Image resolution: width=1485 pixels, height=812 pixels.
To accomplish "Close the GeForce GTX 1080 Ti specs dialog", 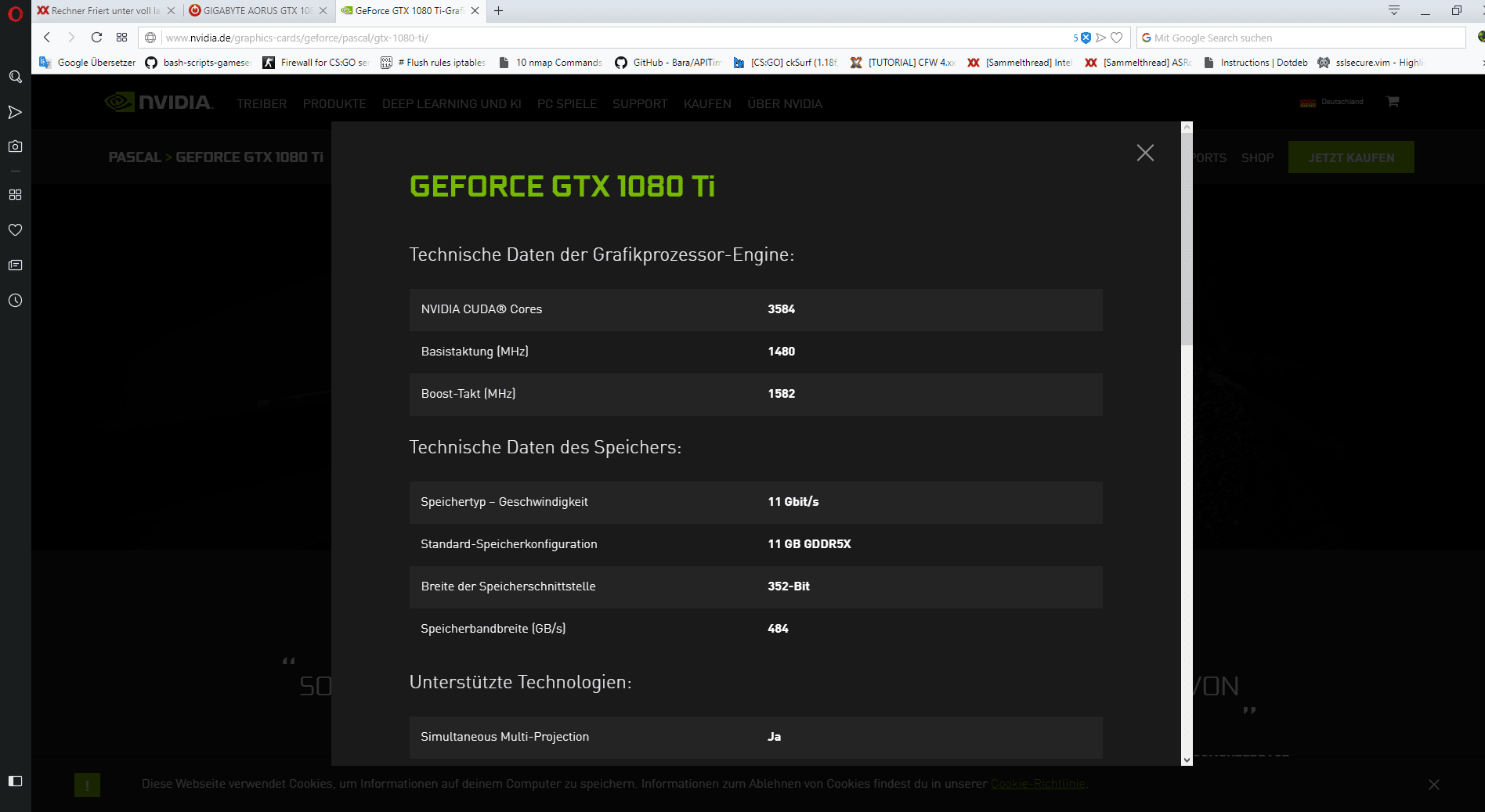I will click(1145, 153).
